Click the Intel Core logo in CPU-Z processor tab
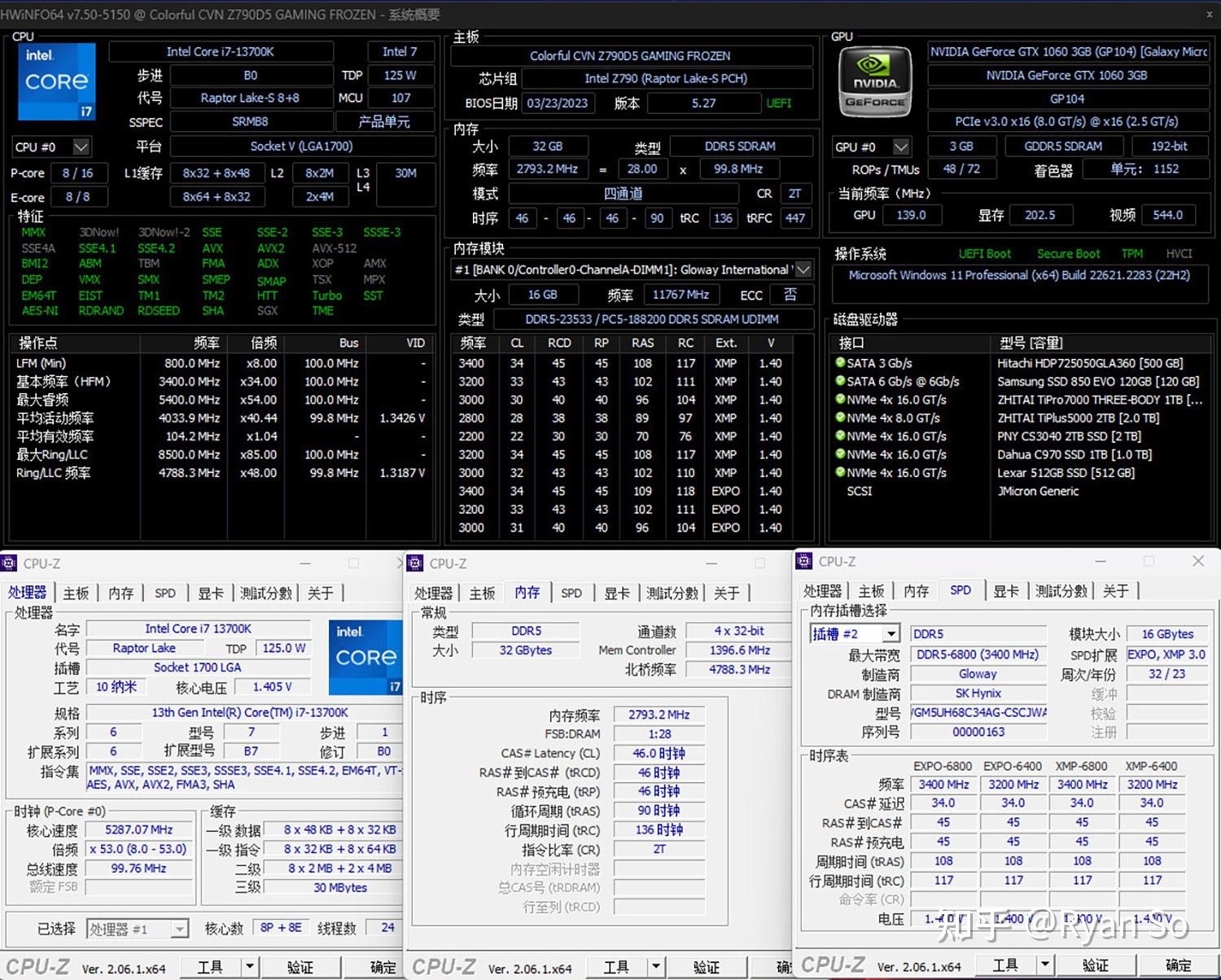The width and height of the screenshot is (1221, 980). point(365,657)
